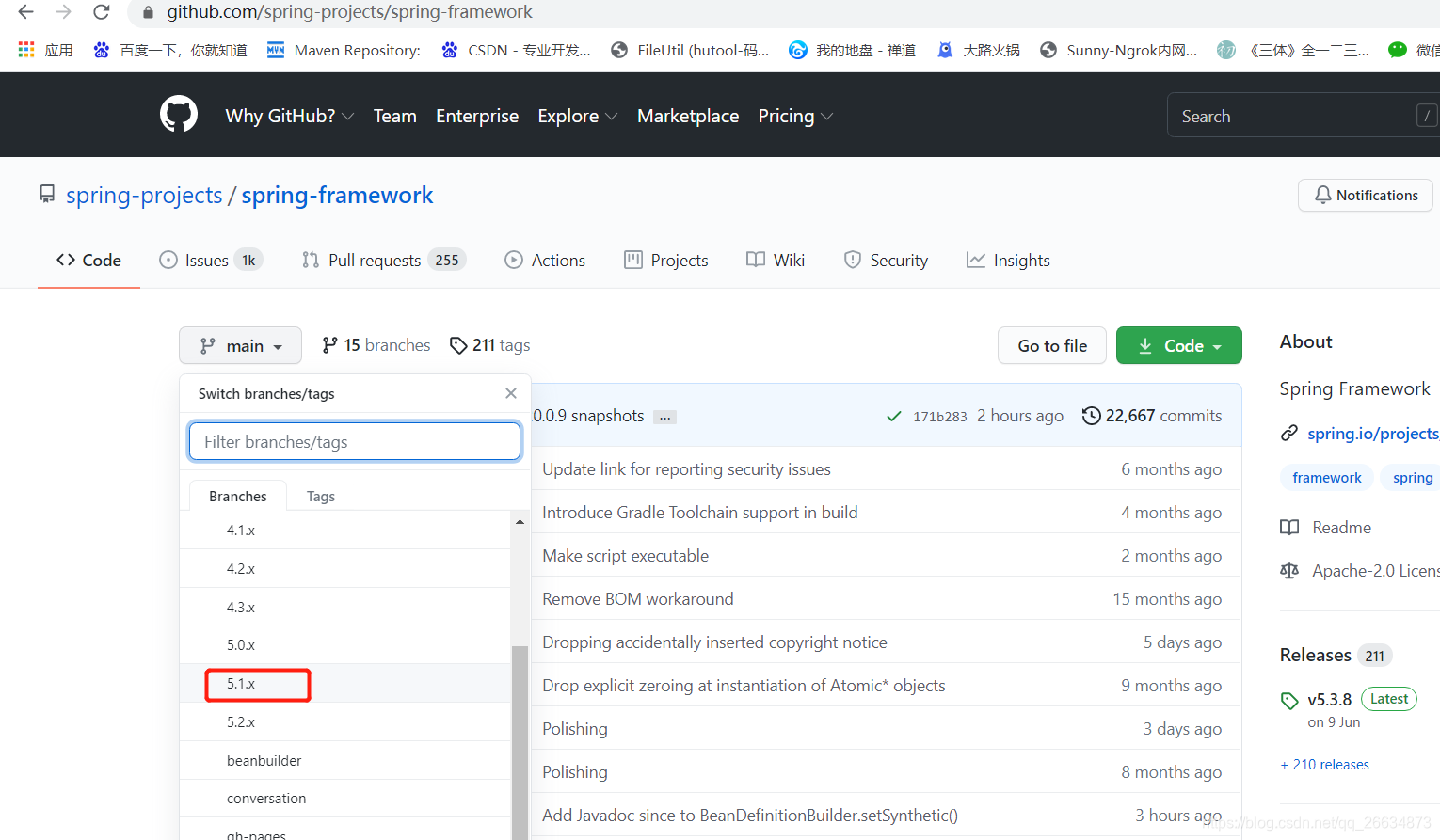Click the Filter branches/tags input
The image size is (1440, 840).
click(355, 441)
